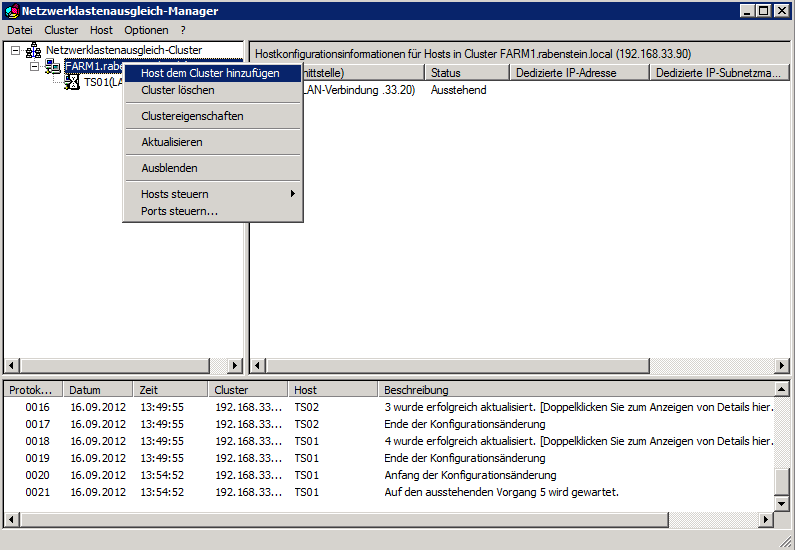
Task: Open the Optionen menu in menu bar
Action: pos(146,30)
